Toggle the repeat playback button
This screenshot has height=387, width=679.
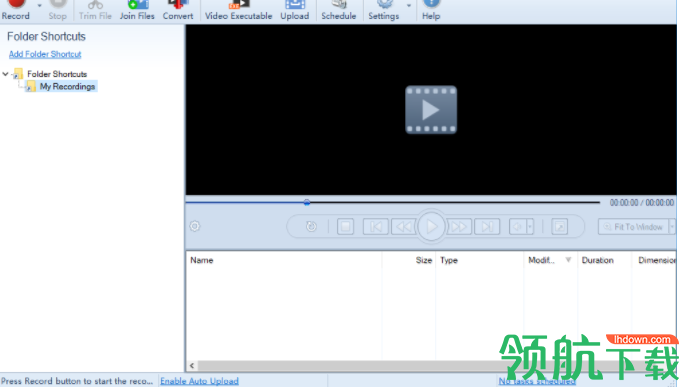point(311,226)
